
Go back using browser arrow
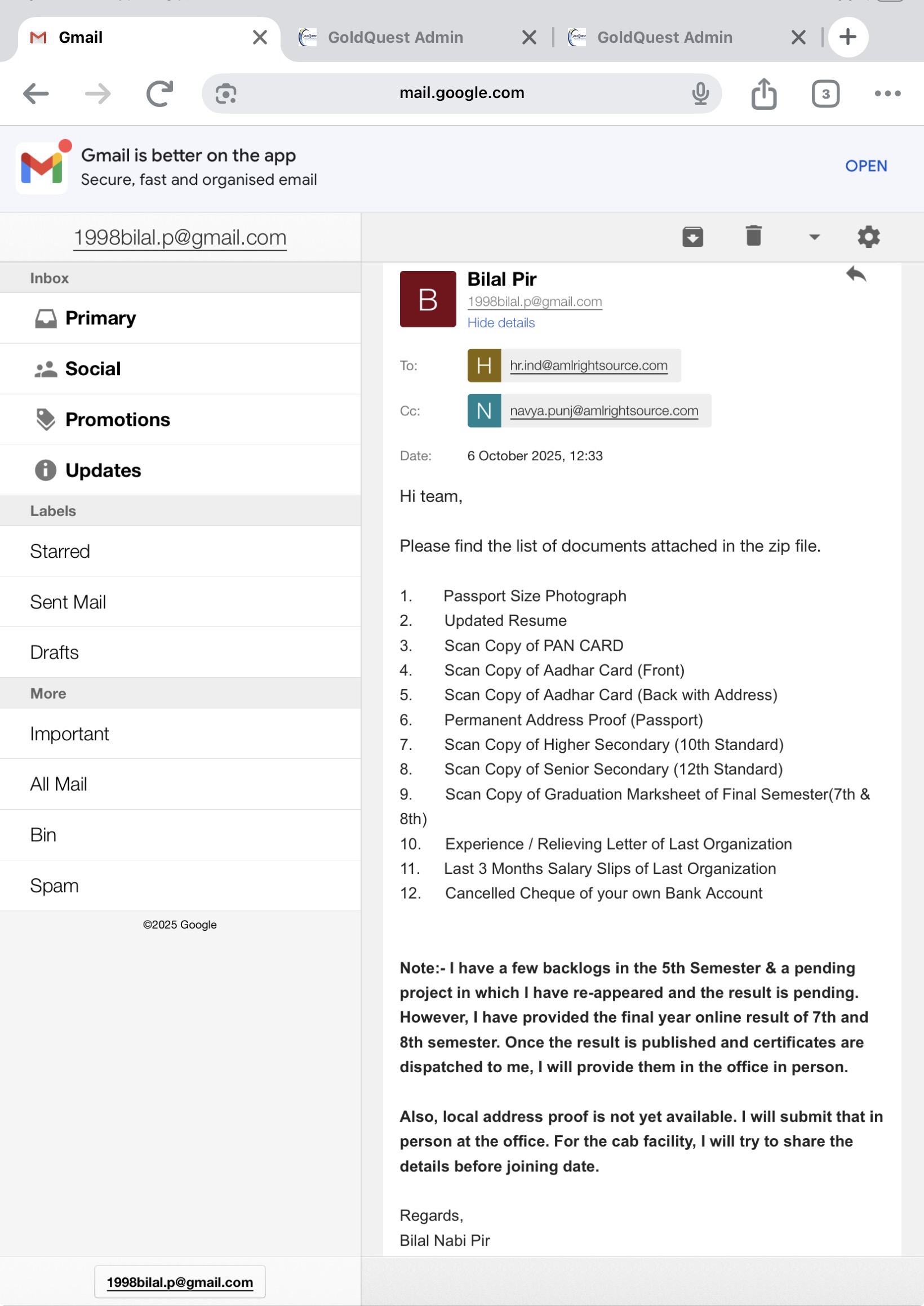point(36,94)
